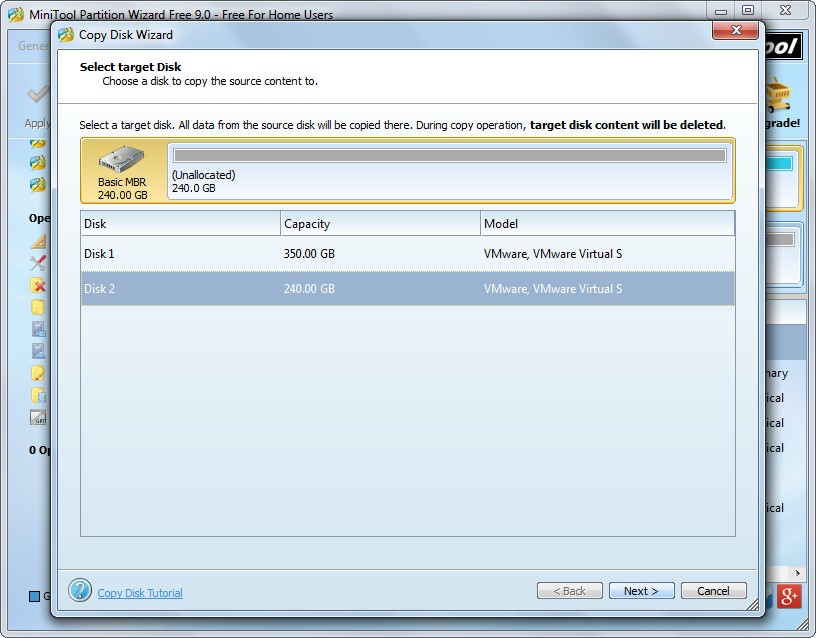This screenshot has width=816, height=638.
Task: Click the blue question mark help icon
Action: (80, 590)
